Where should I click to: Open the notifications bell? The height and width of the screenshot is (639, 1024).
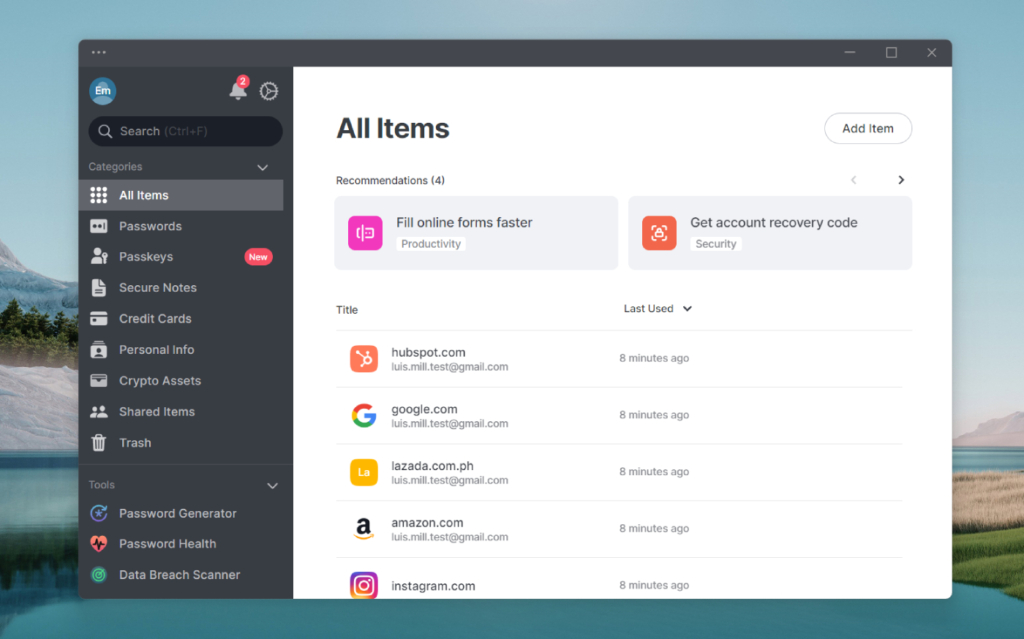[238, 91]
